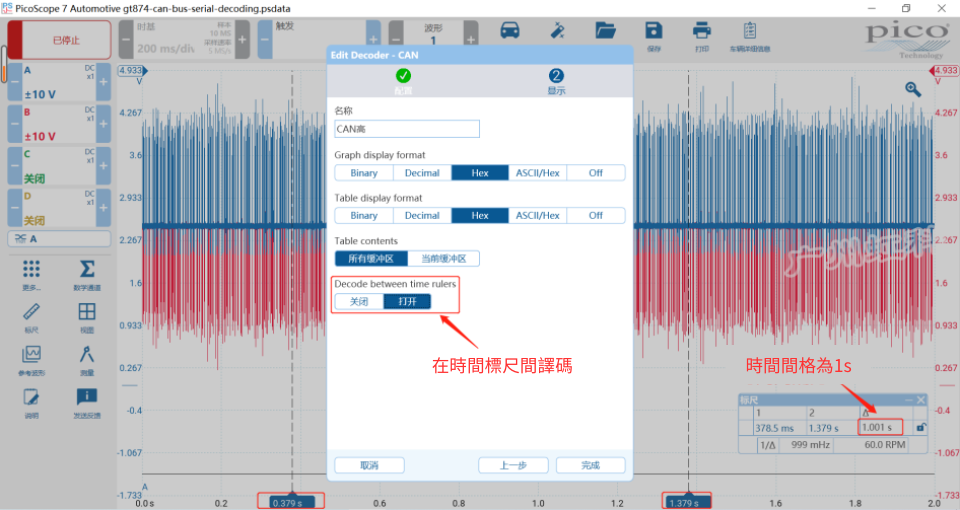Close the 标尺 rulers panel

point(921,400)
